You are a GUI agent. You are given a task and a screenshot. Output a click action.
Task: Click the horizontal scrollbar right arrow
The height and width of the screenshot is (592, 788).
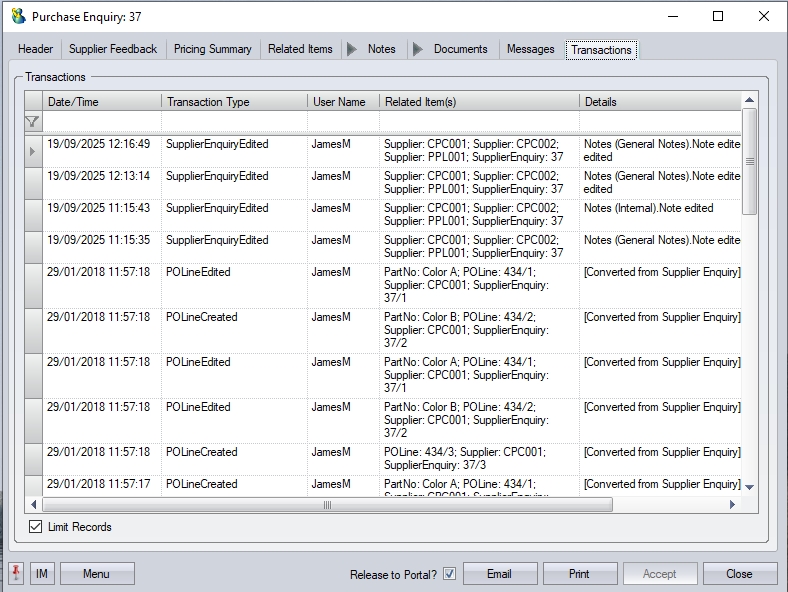click(x=732, y=505)
